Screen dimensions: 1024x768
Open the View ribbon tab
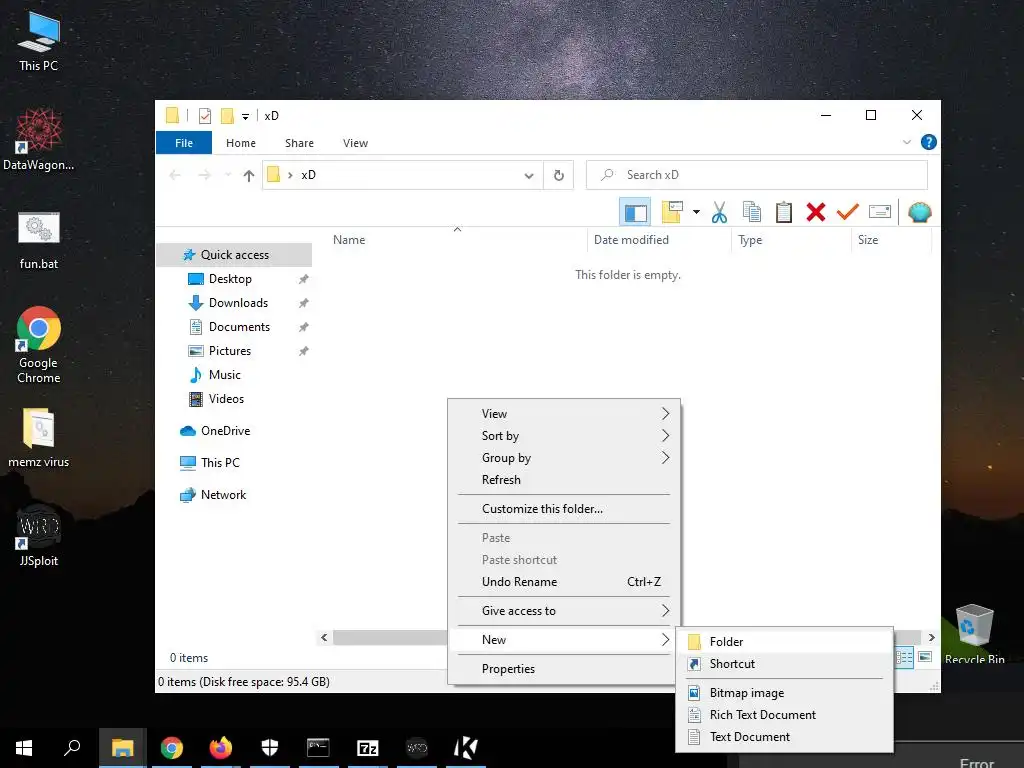pos(355,143)
